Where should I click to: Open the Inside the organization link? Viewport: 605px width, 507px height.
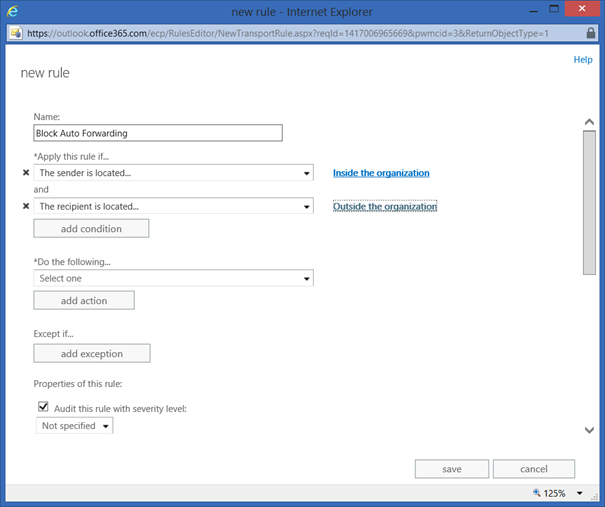tap(381, 173)
